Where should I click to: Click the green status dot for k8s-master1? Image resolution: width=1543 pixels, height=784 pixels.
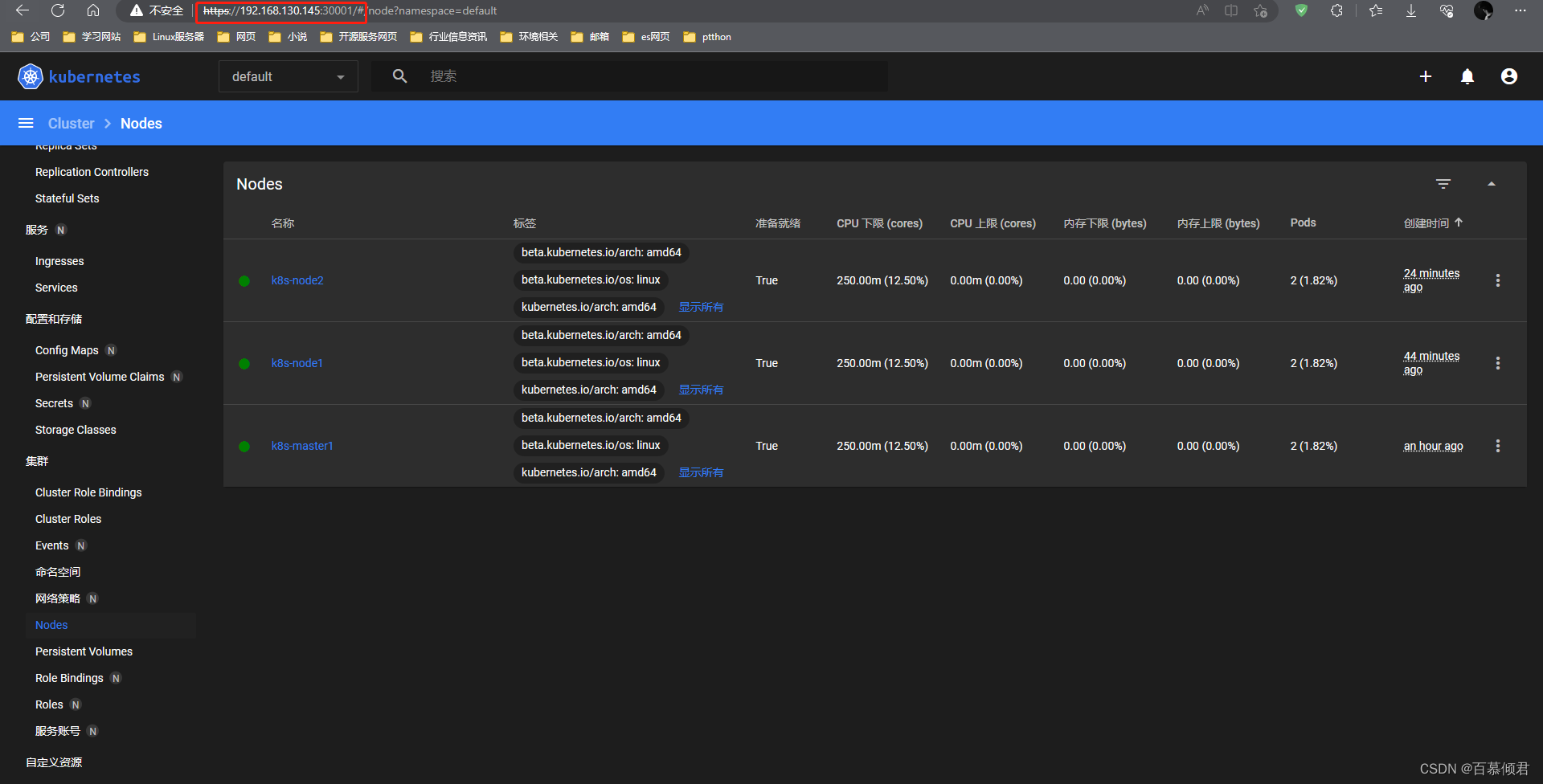click(x=244, y=447)
